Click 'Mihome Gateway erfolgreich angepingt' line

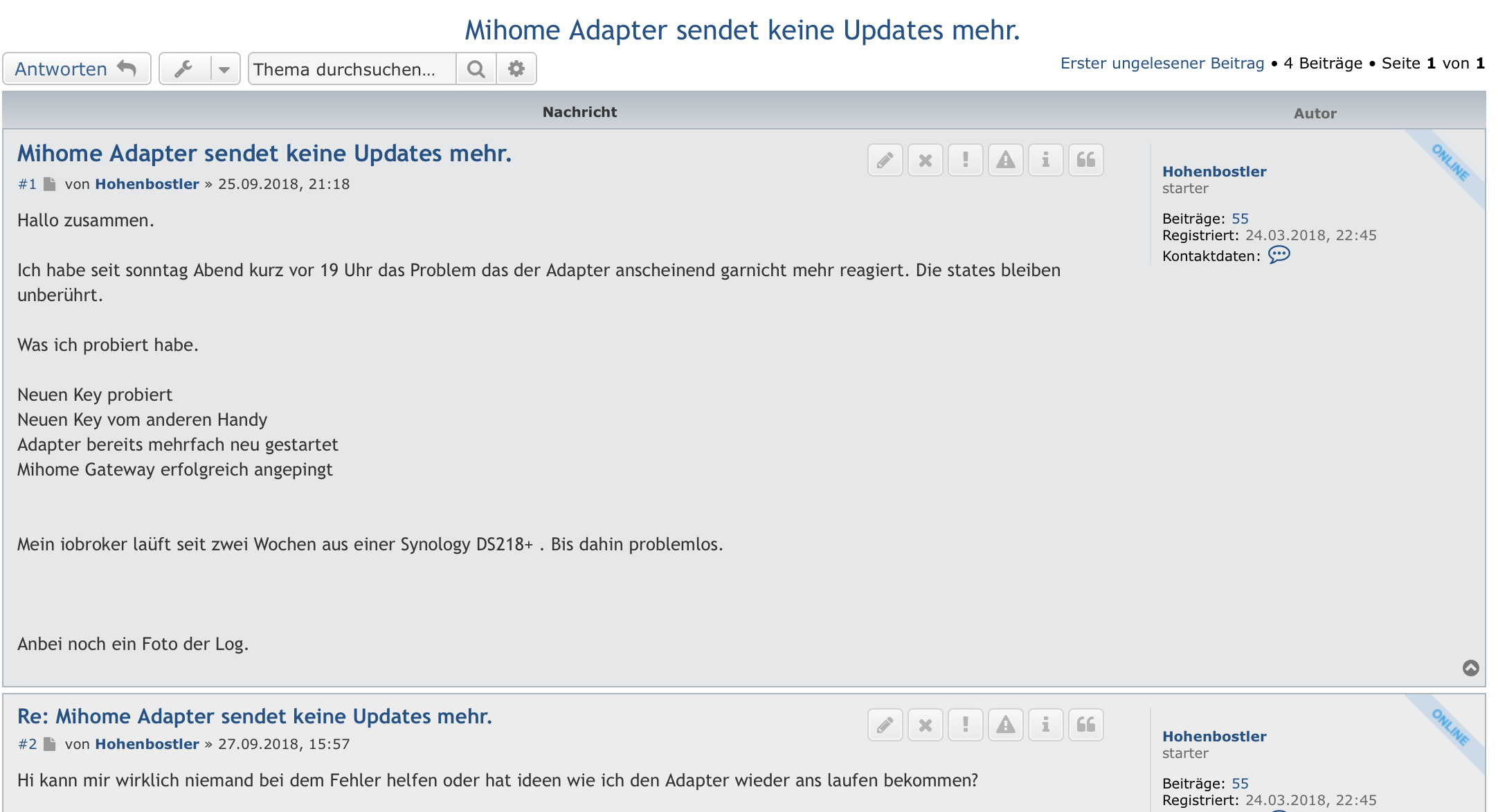tap(175, 470)
